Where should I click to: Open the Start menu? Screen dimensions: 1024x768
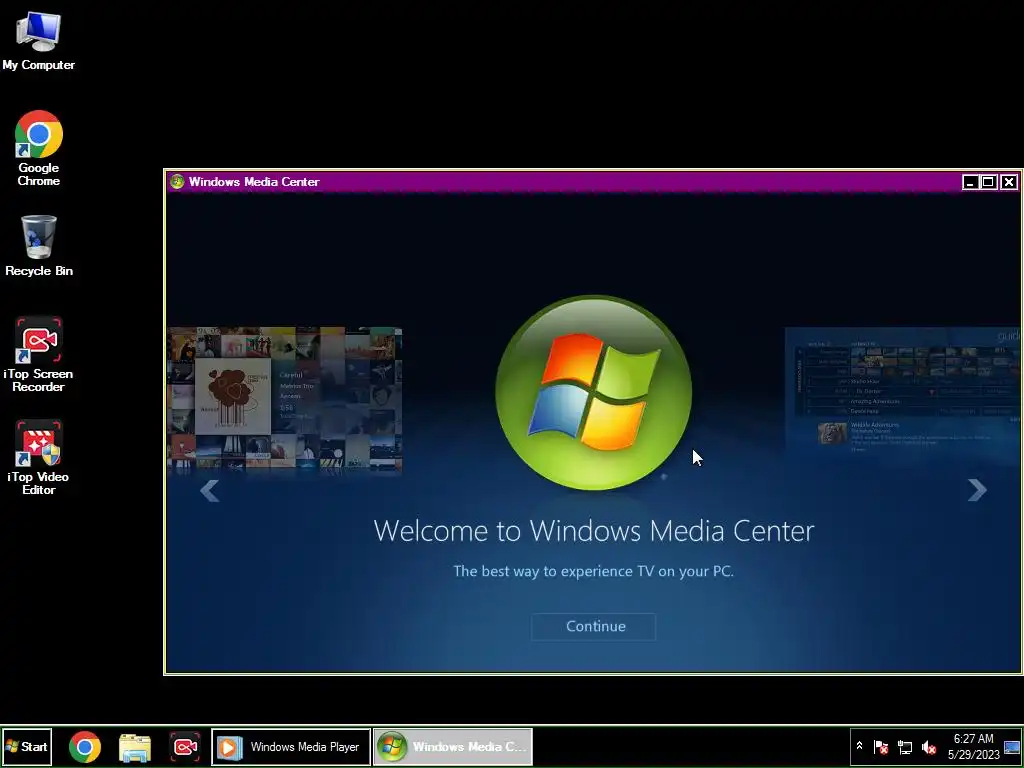click(27, 746)
